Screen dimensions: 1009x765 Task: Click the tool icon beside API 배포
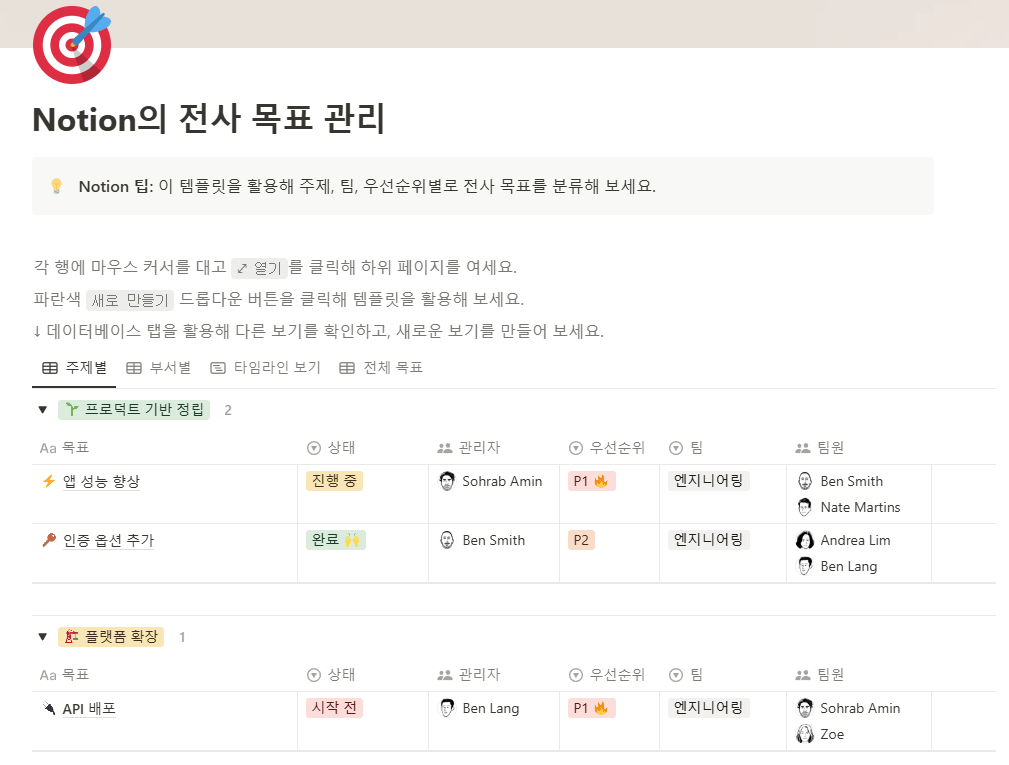point(49,708)
